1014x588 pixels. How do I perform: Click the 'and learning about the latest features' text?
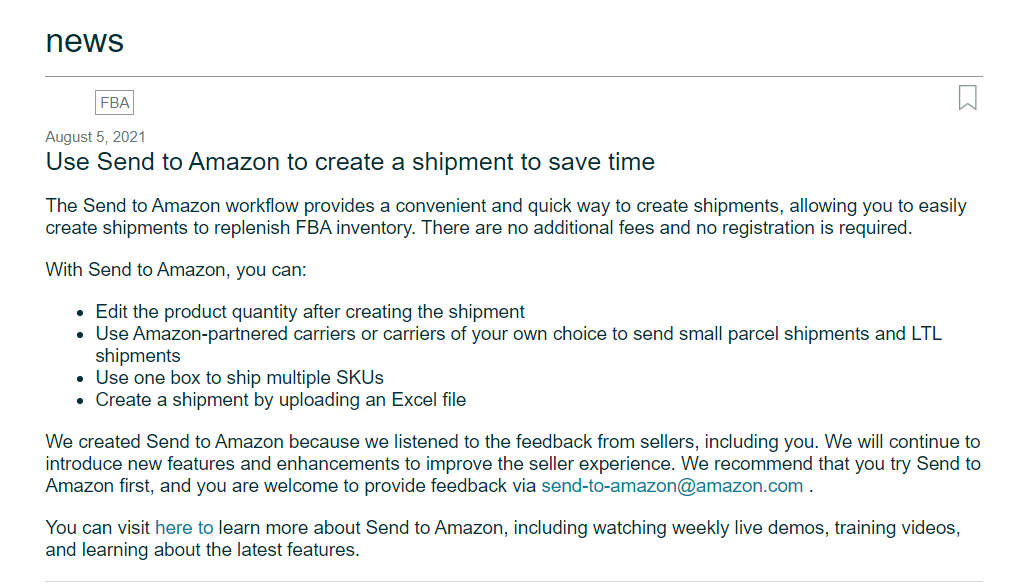point(202,550)
